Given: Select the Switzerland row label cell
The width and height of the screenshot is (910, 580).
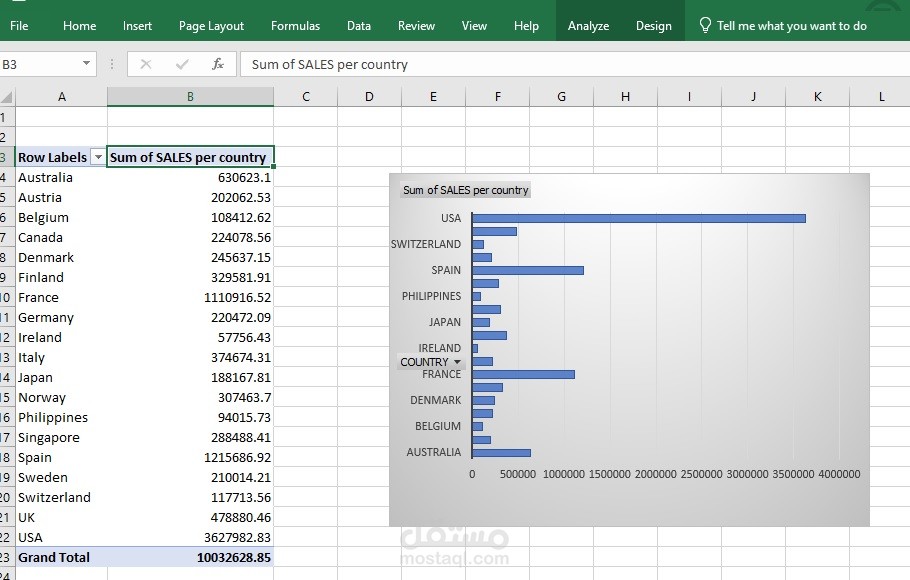Looking at the screenshot, I should pyautogui.click(x=61, y=498).
